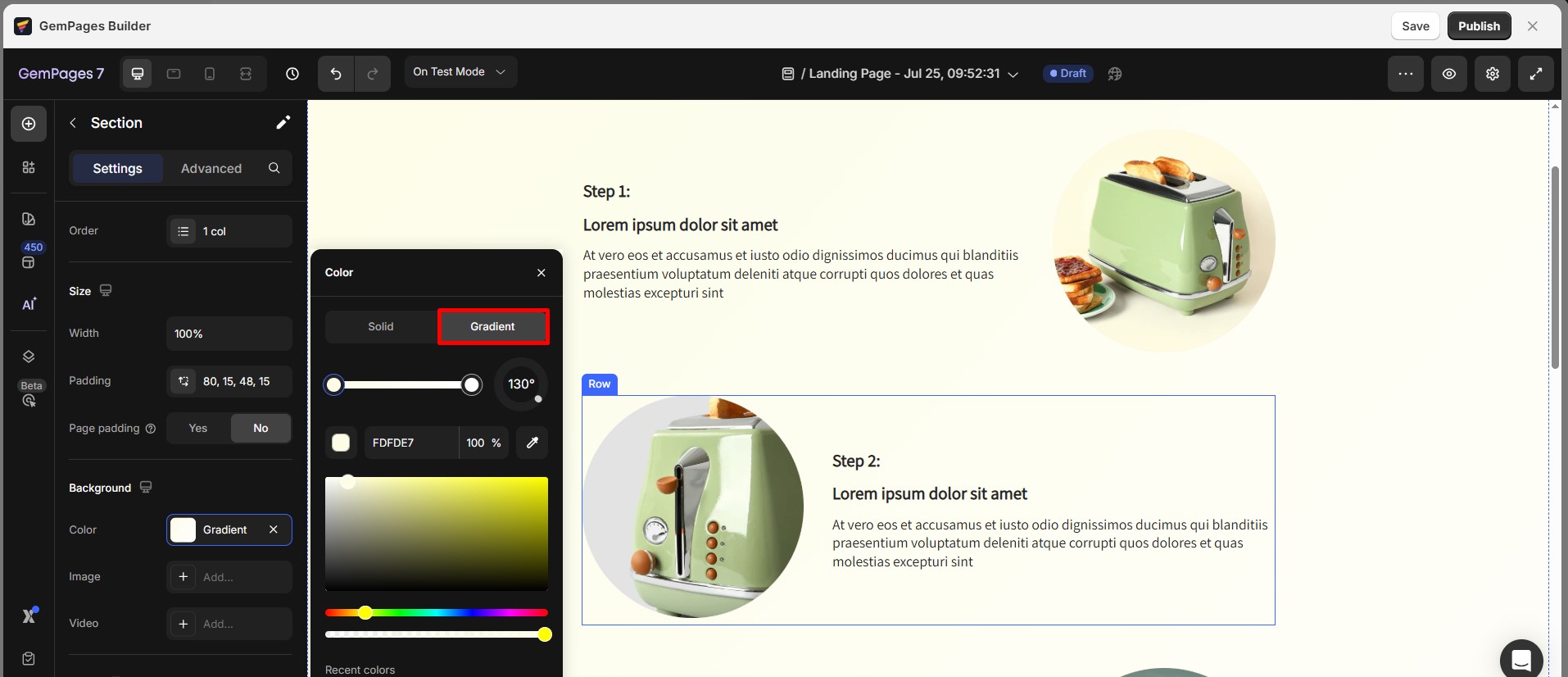The height and width of the screenshot is (677, 1568).
Task: Open the On Test Mode dropdown
Action: point(460,72)
